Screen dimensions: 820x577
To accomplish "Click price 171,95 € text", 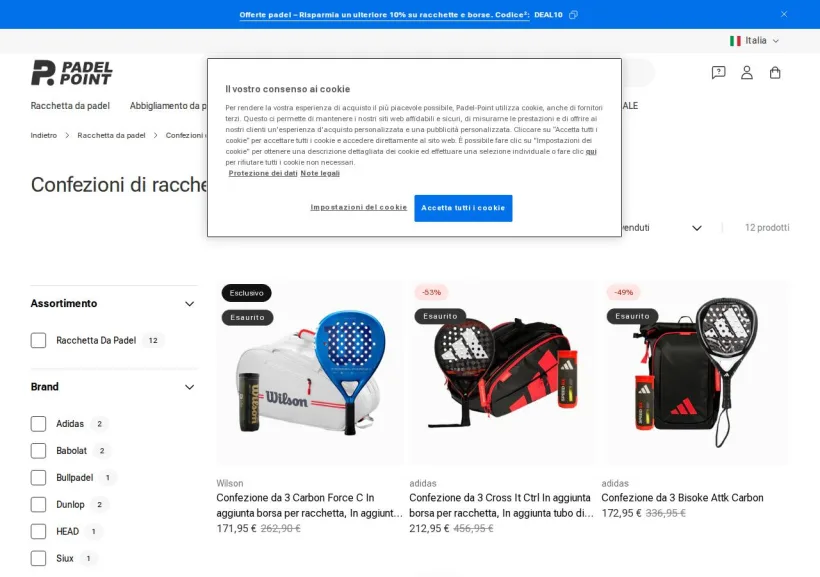I will (236, 528).
